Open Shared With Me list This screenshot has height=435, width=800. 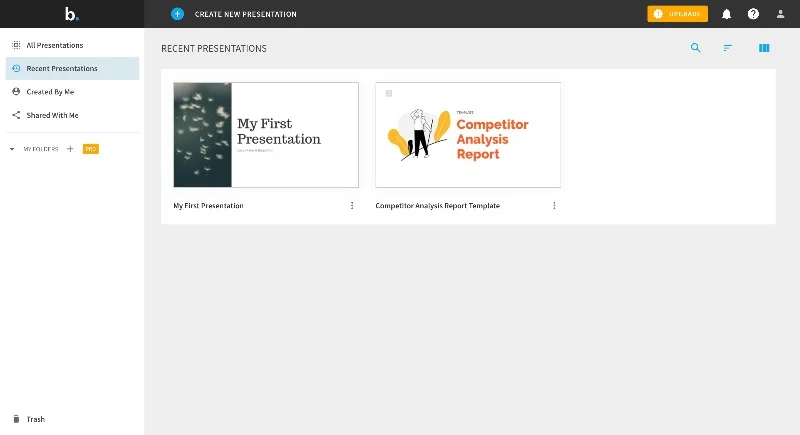(x=52, y=115)
